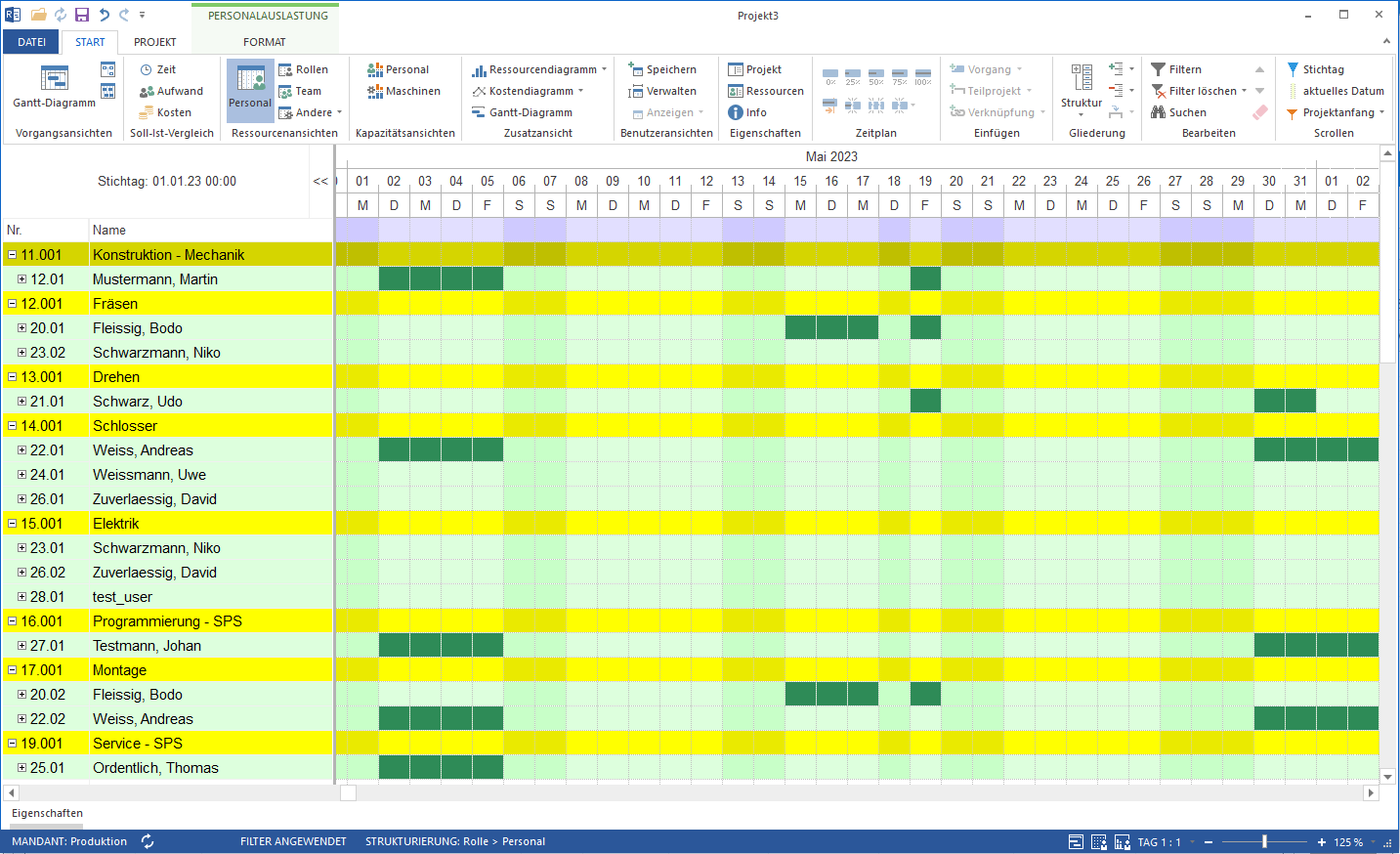Click the << collapse timeline button
The image size is (1400, 854).
coord(320,181)
